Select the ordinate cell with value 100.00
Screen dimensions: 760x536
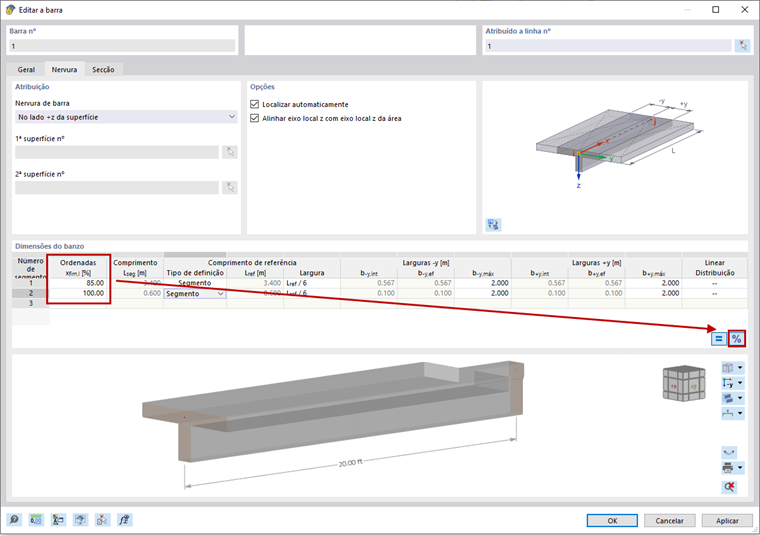78,293
